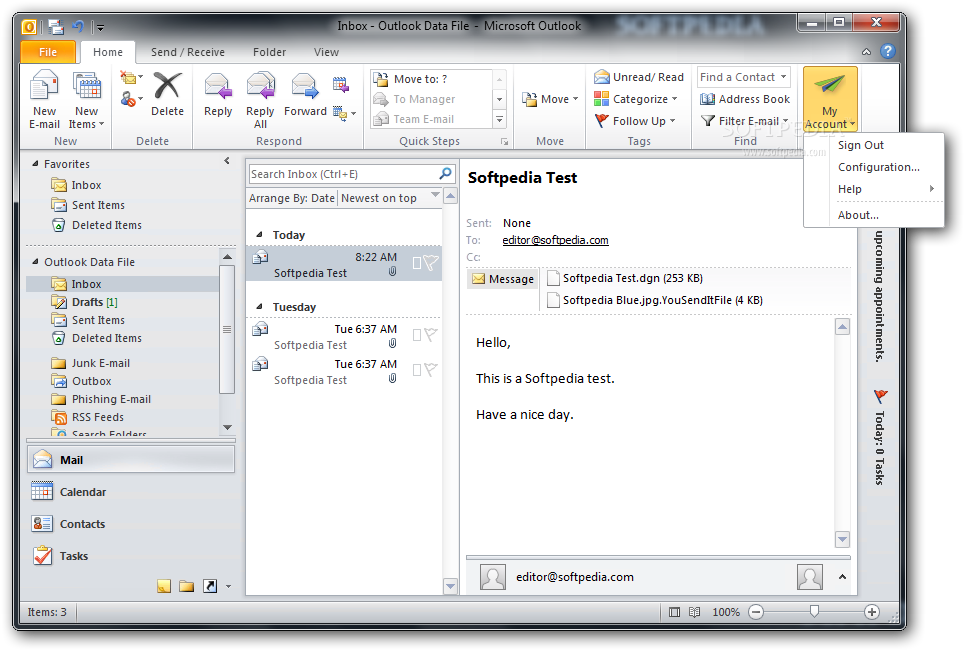Click the Folder List icon in navigation bar
Screen dimensions: 965x651
(x=186, y=586)
